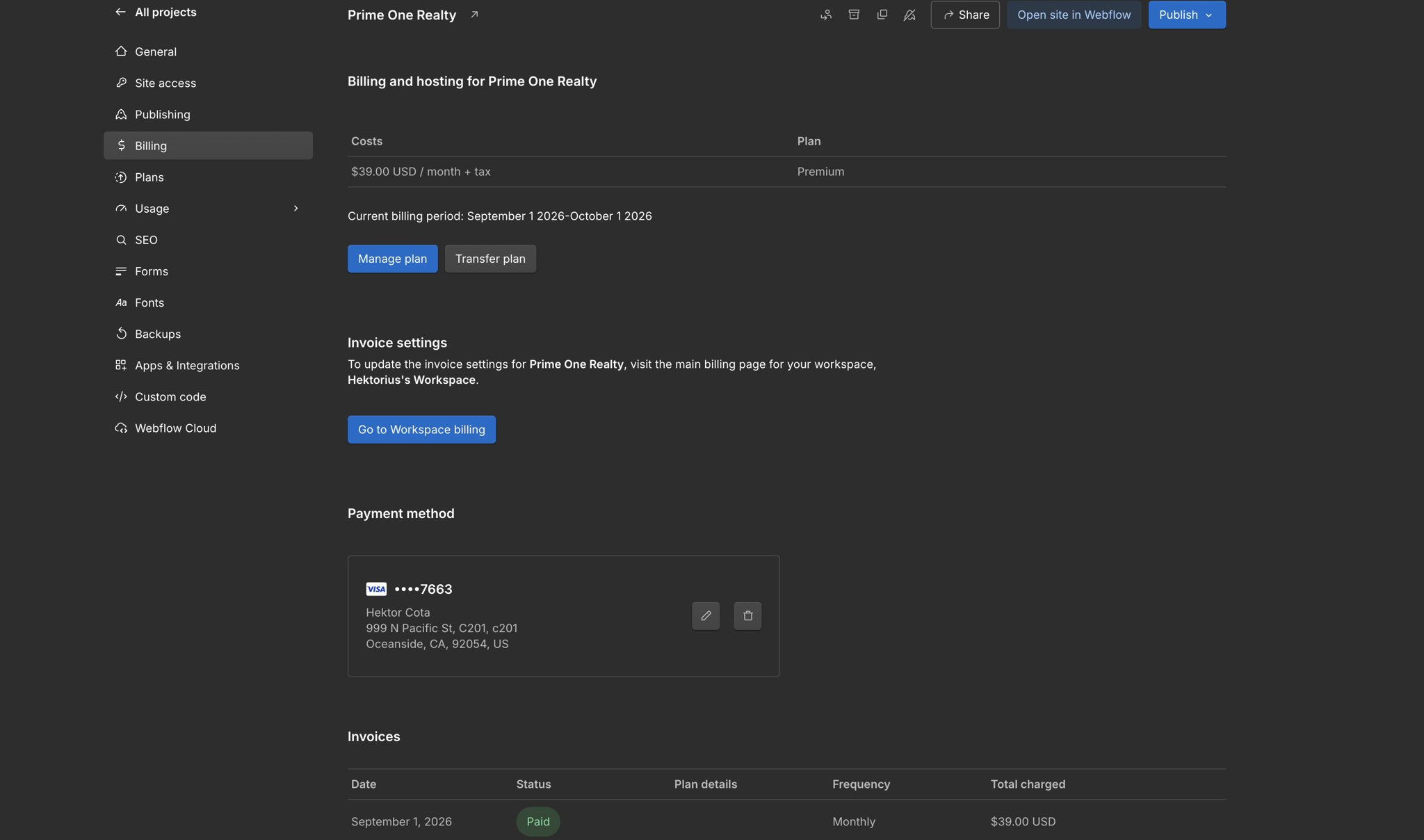
Task: Click the Invoice settings heading
Action: [x=397, y=342]
